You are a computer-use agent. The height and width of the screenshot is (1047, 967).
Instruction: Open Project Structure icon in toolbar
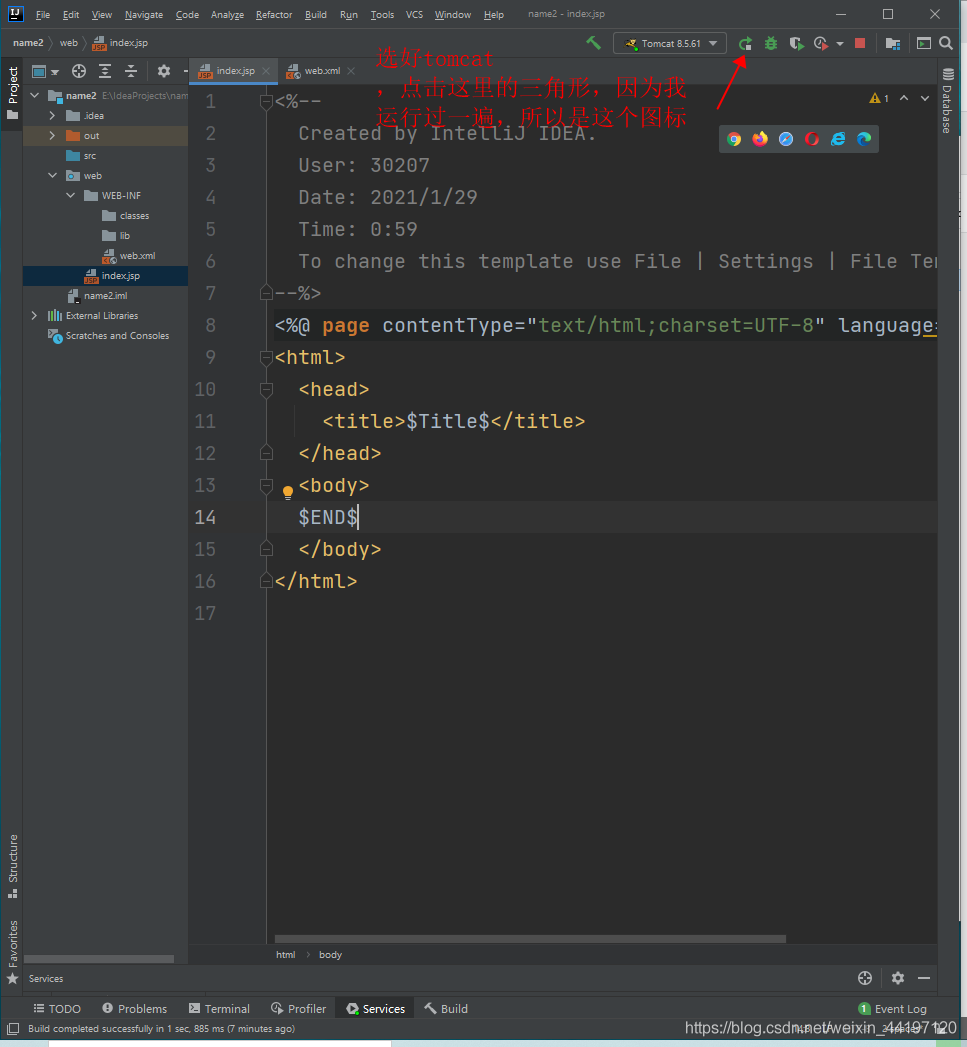(893, 44)
